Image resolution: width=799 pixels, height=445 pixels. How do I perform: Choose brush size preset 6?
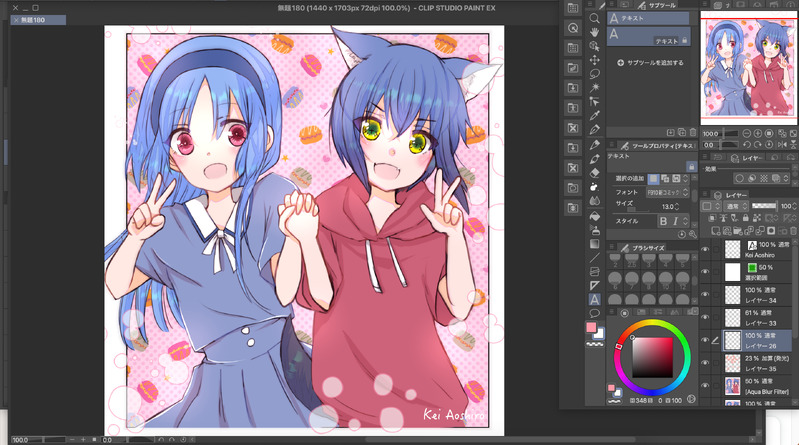(615, 280)
